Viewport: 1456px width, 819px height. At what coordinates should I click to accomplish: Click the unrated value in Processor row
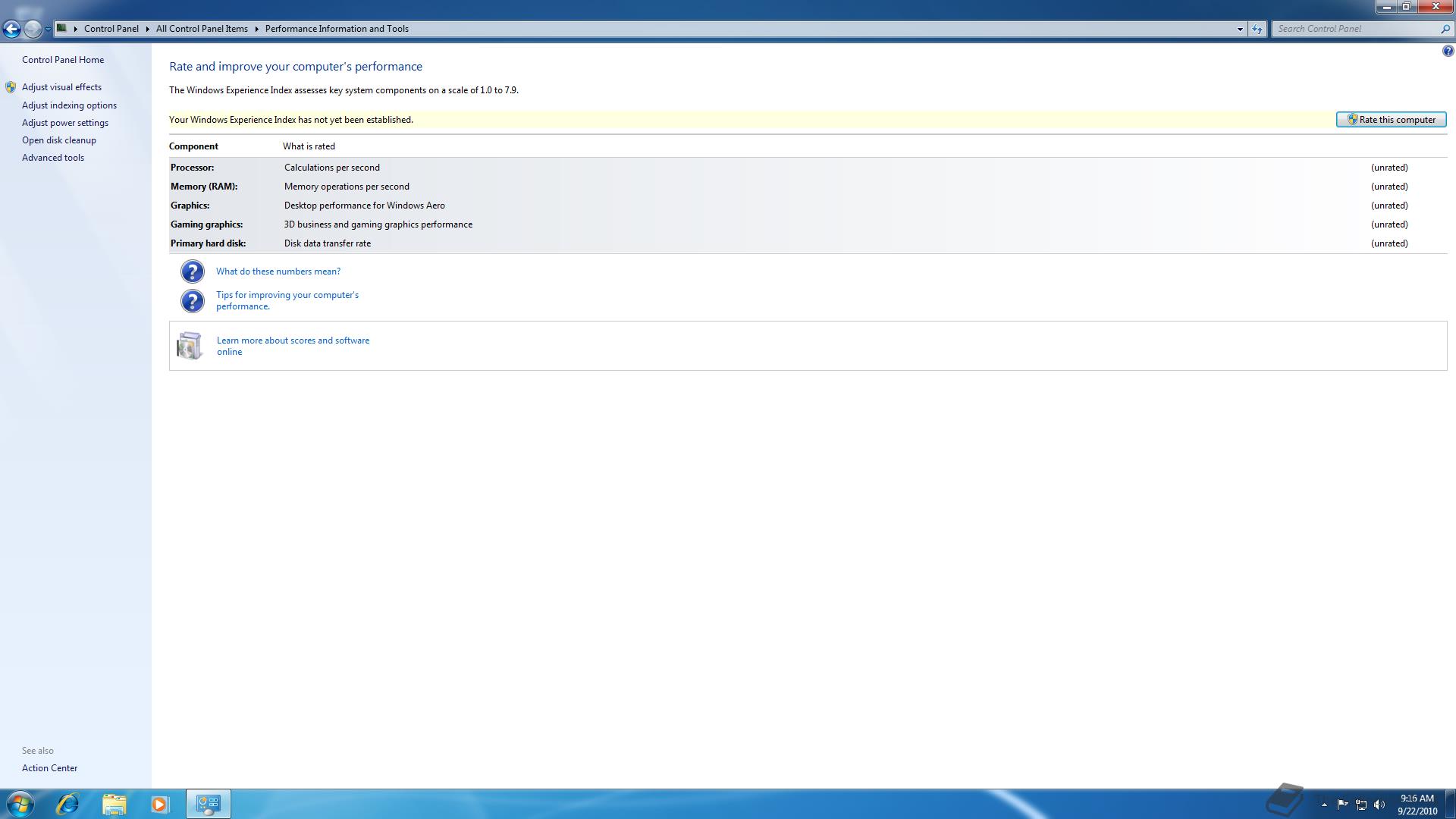[1389, 168]
